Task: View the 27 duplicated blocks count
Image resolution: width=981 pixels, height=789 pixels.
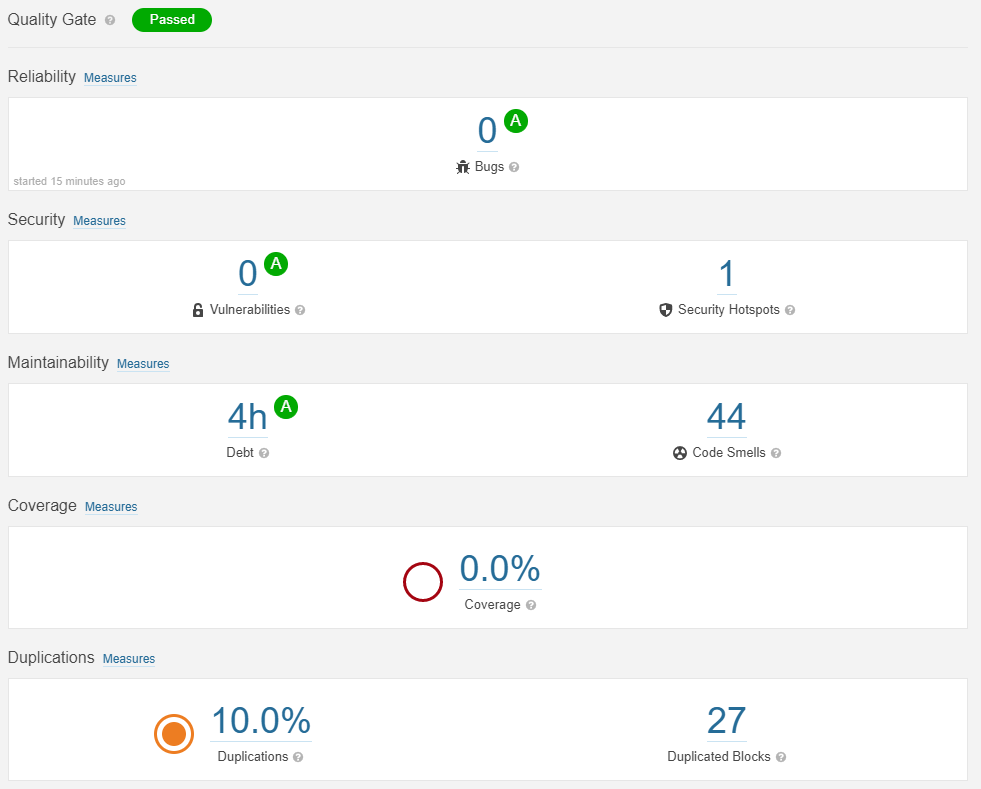Action: (x=726, y=721)
